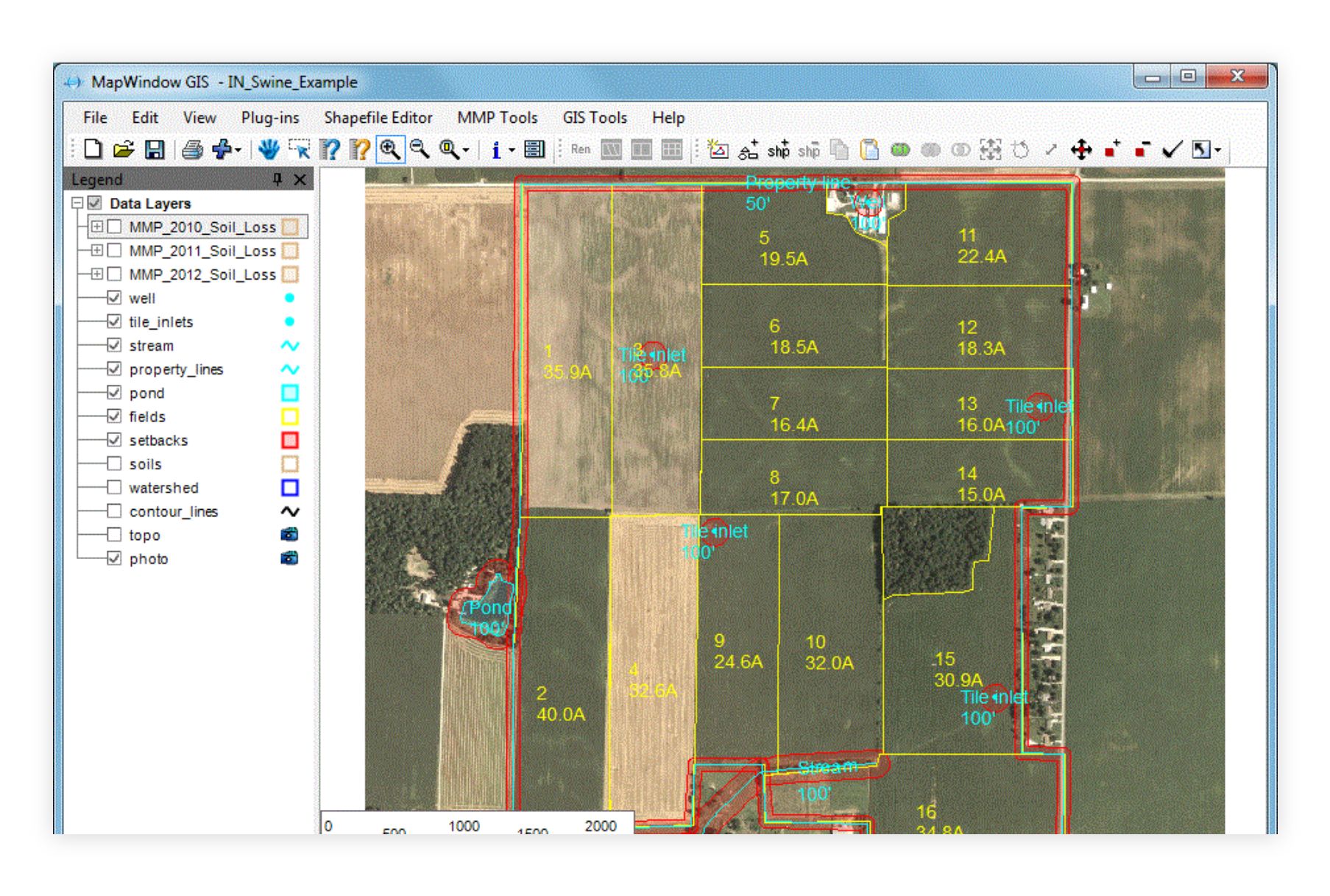Open the MMP Tools menu
The image size is (1330, 896).
tap(498, 118)
